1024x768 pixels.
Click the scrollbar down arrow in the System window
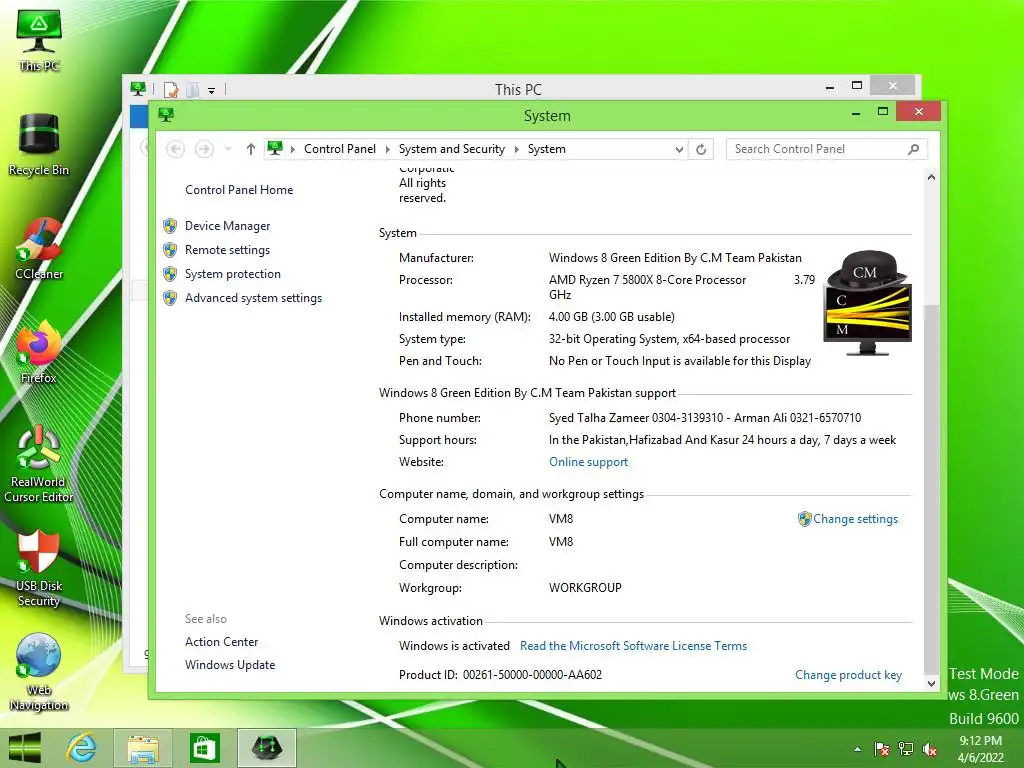[x=931, y=684]
